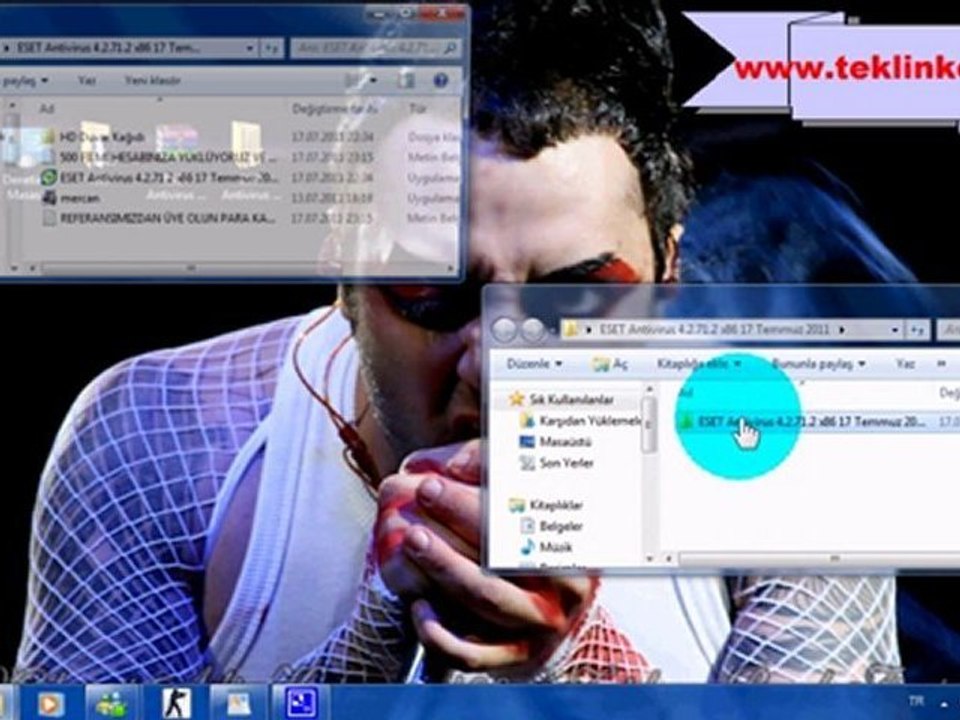Select Kitaplıklar in navigation pane
Screen dimensions: 960x720
click(546, 505)
